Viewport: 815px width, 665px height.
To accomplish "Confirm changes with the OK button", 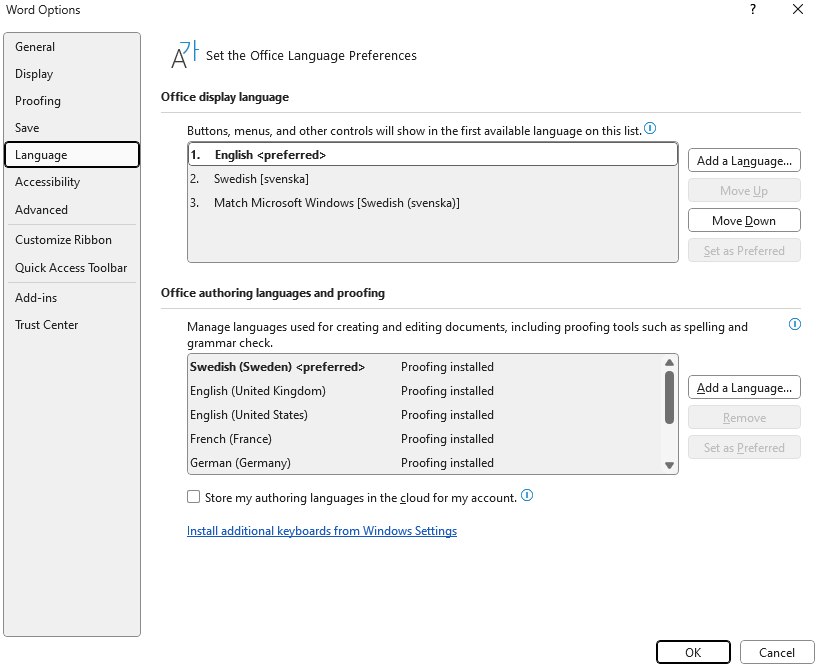I will [693, 653].
